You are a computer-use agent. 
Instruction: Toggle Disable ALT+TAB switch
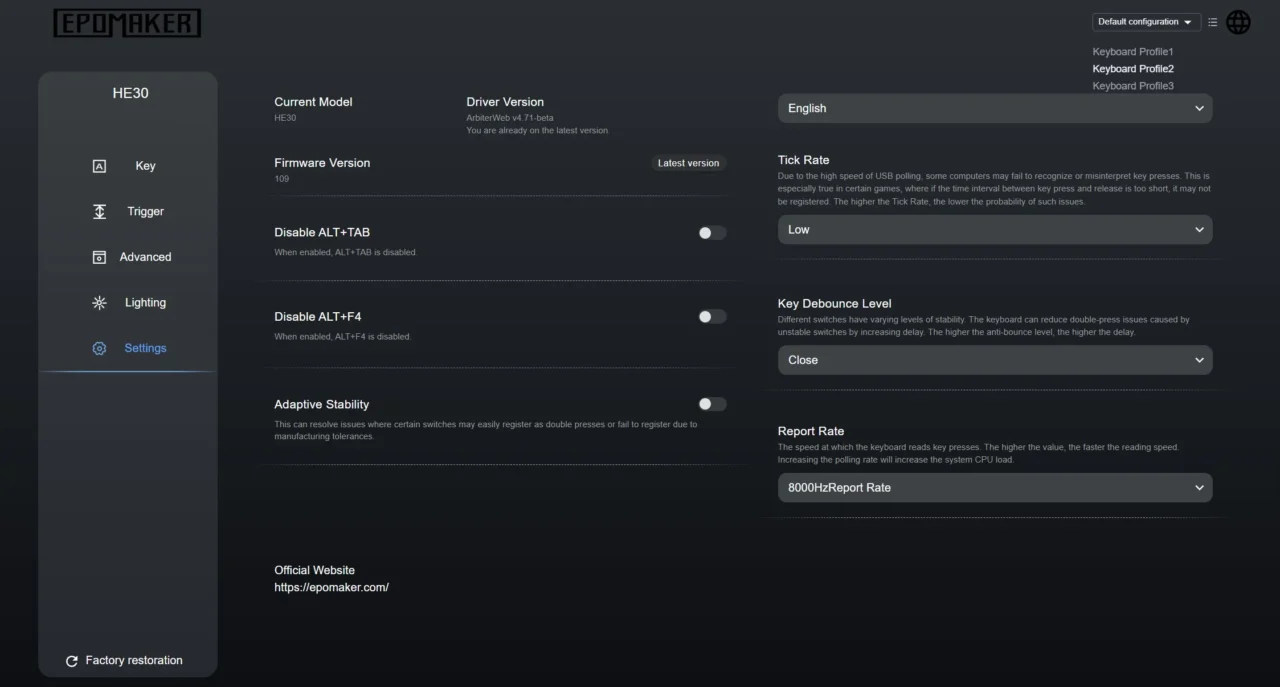[x=712, y=233]
